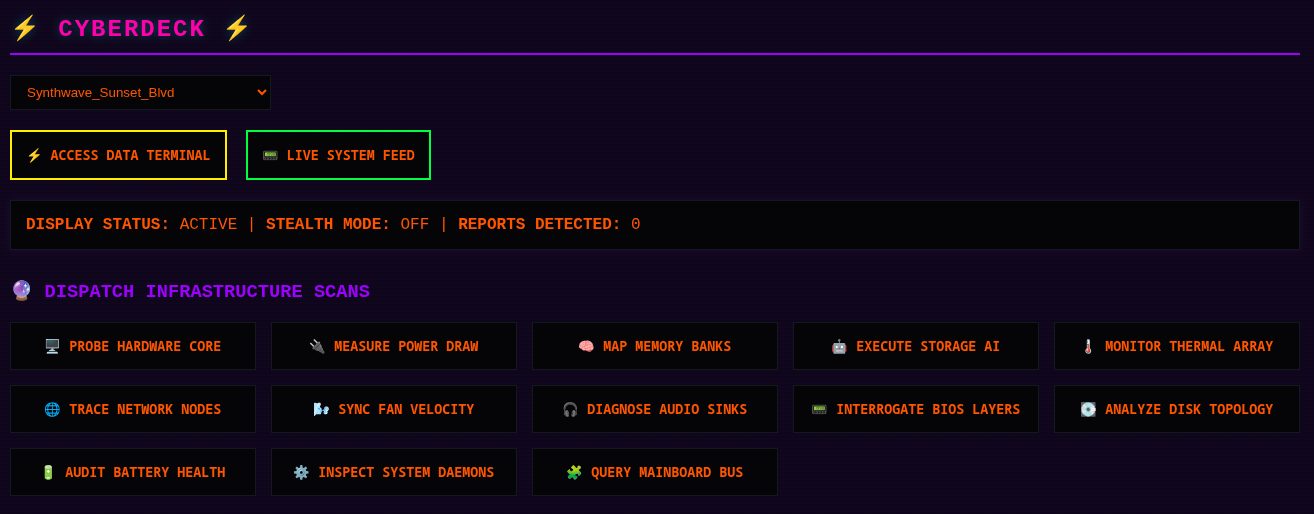Click the pager icon on Live System Feed
This screenshot has height=514, width=1314.
pos(270,155)
